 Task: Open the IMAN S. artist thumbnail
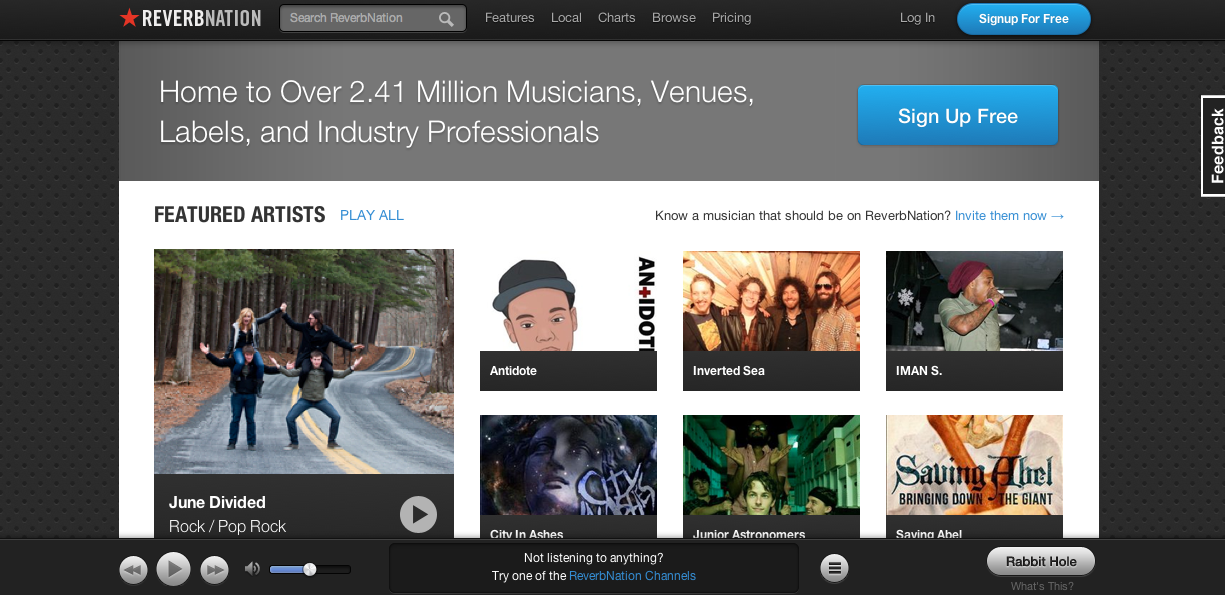[974, 301]
